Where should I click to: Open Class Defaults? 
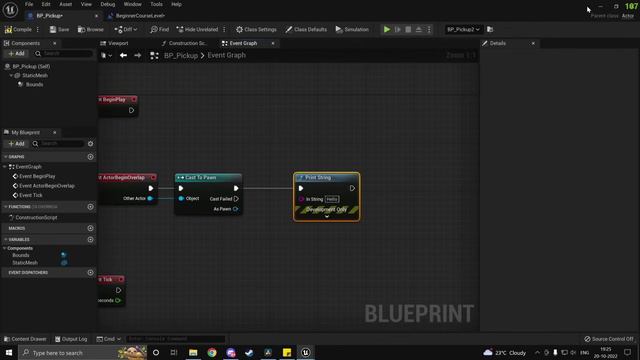click(x=306, y=29)
